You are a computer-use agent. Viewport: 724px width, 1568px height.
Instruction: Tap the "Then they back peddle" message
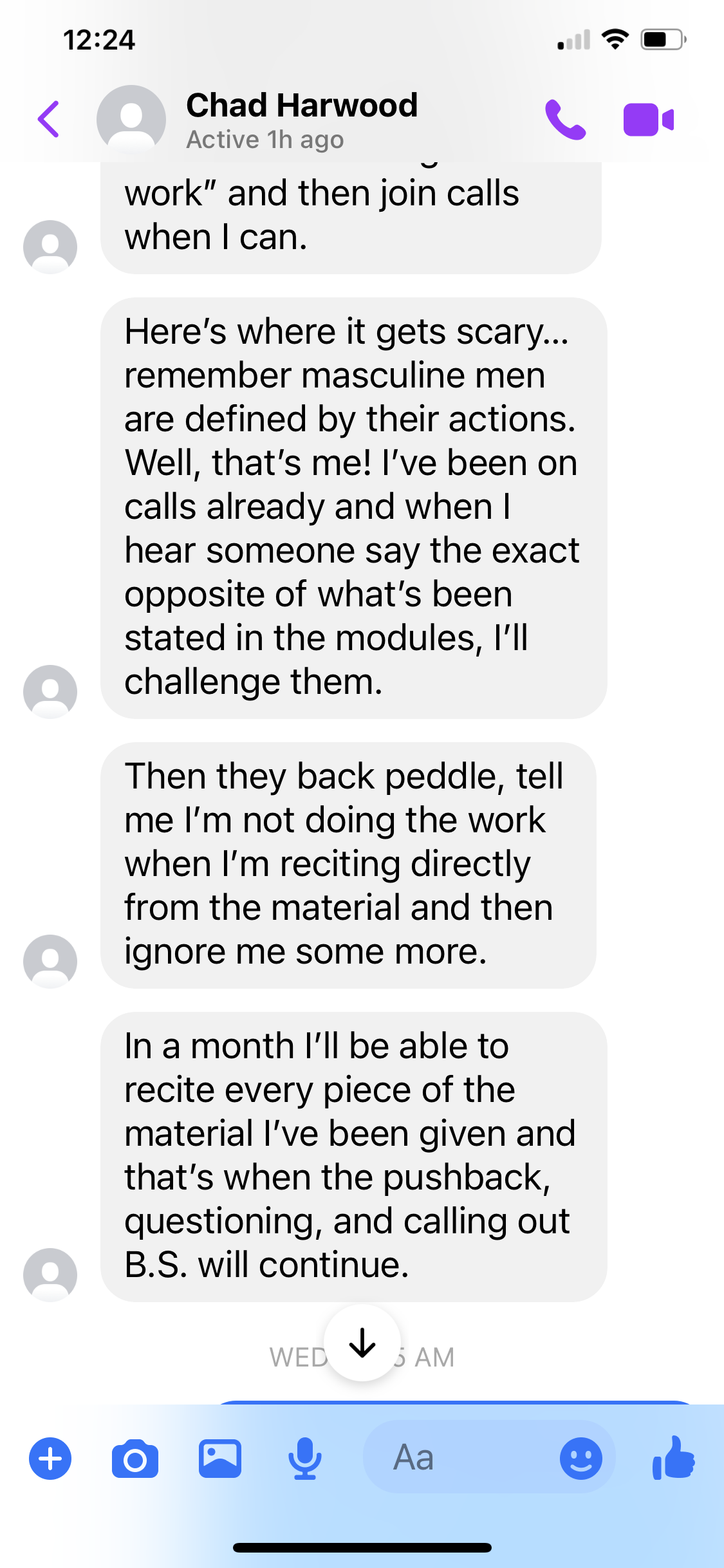(x=348, y=864)
